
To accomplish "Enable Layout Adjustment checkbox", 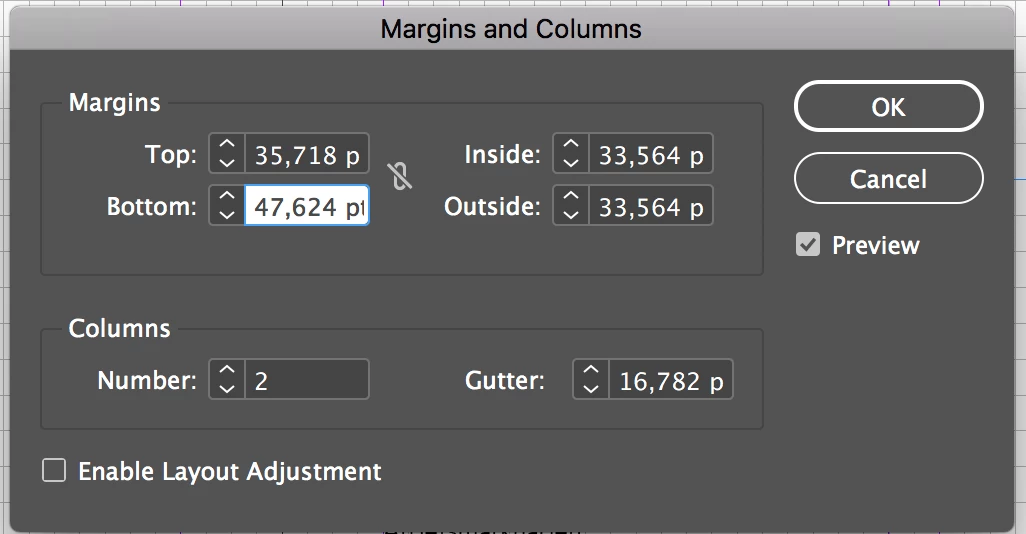I will pyautogui.click(x=54, y=471).
